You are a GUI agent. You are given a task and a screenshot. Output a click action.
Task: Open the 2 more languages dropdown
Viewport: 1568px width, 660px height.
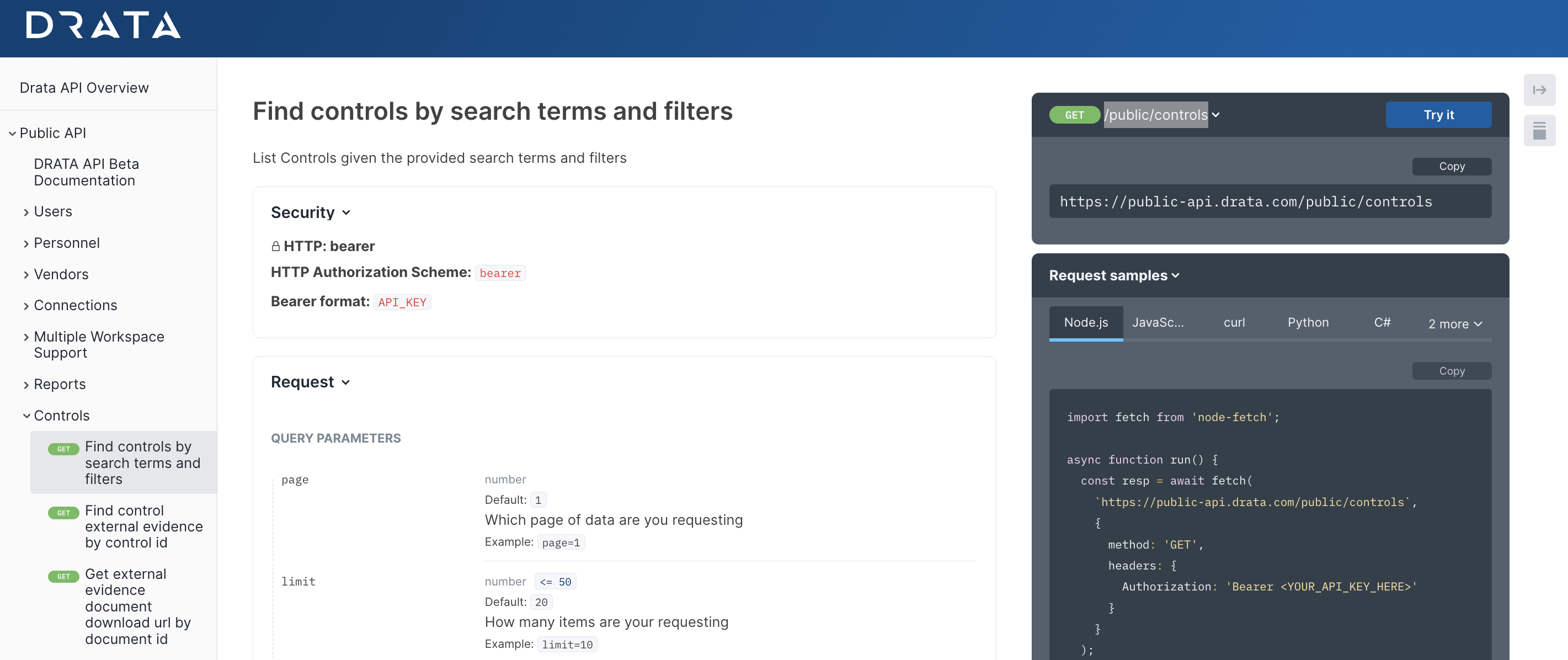click(x=1454, y=324)
